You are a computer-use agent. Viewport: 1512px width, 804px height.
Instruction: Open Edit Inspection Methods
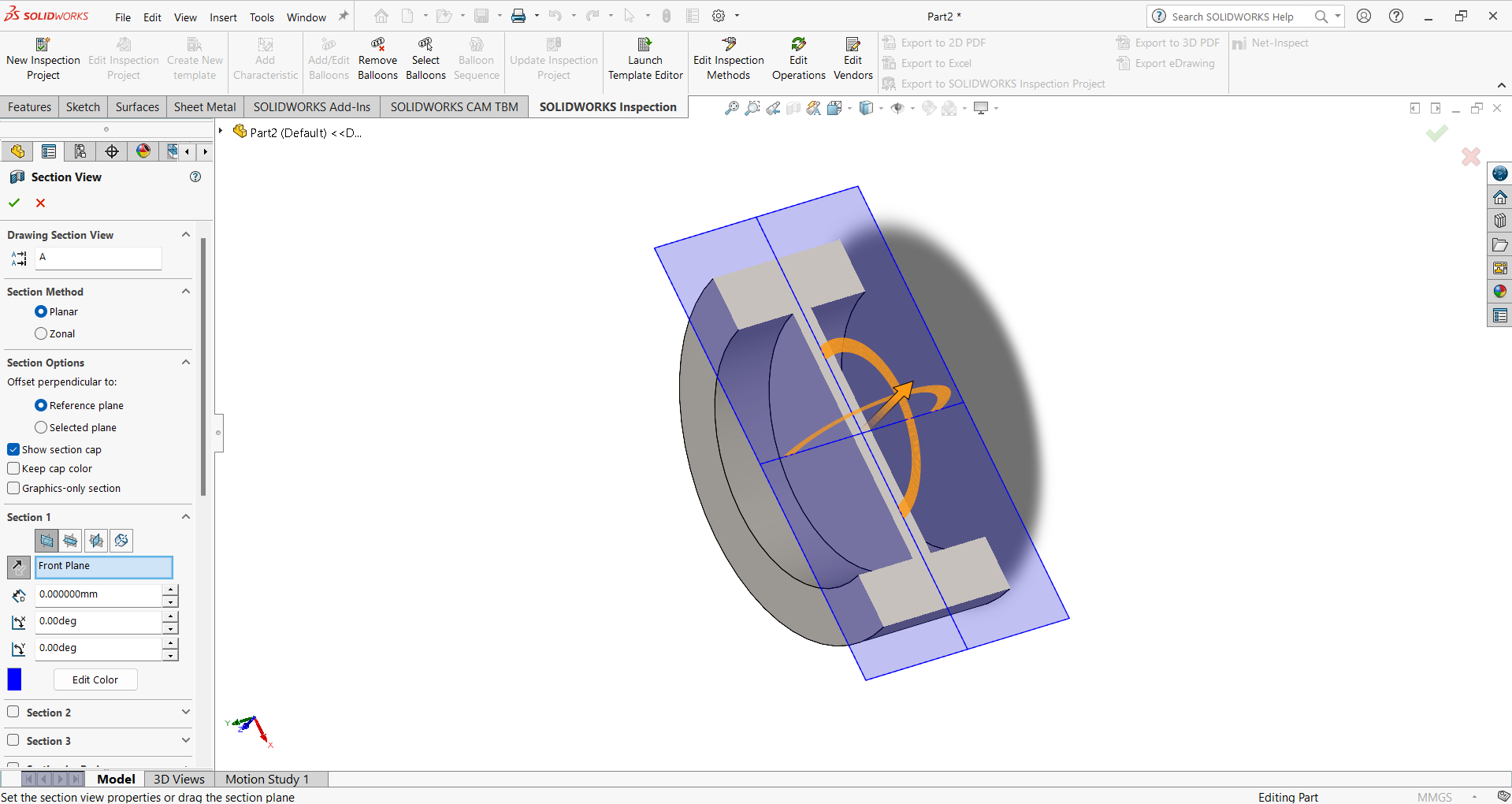[x=728, y=45]
